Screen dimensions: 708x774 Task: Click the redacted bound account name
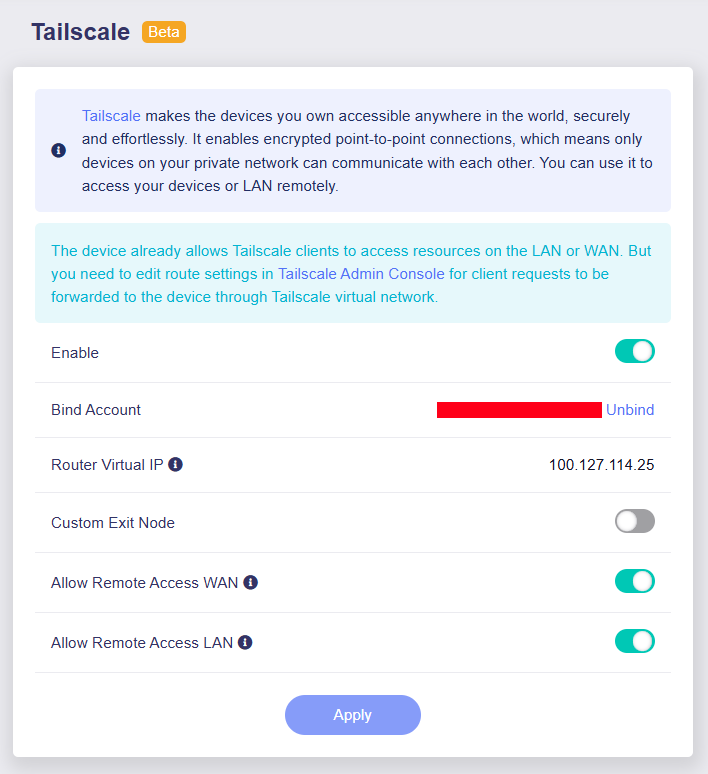[519, 410]
